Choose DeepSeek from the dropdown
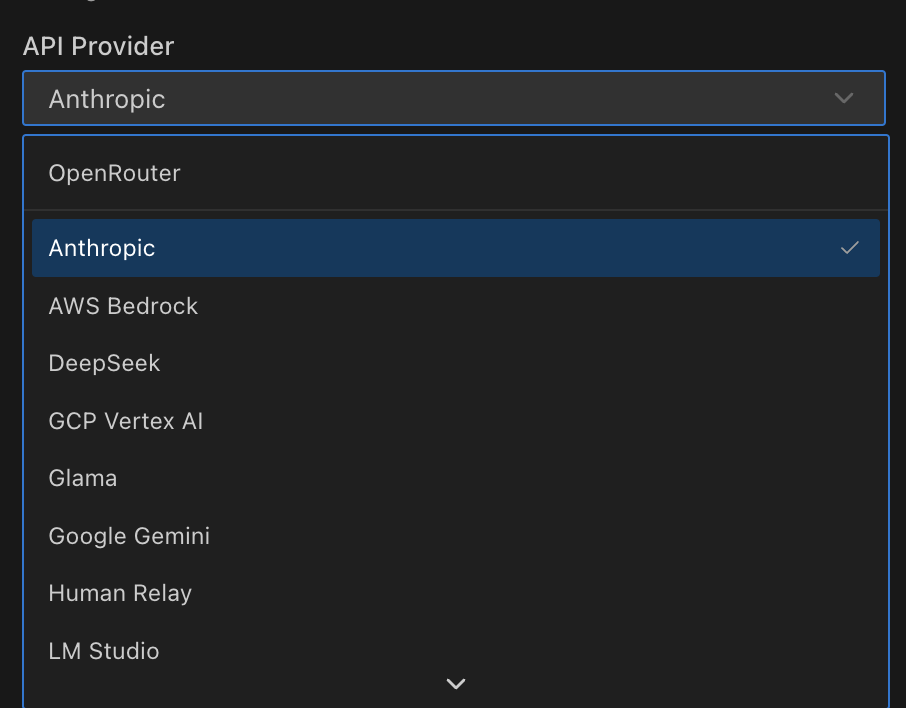The width and height of the screenshot is (906, 708). 104,363
